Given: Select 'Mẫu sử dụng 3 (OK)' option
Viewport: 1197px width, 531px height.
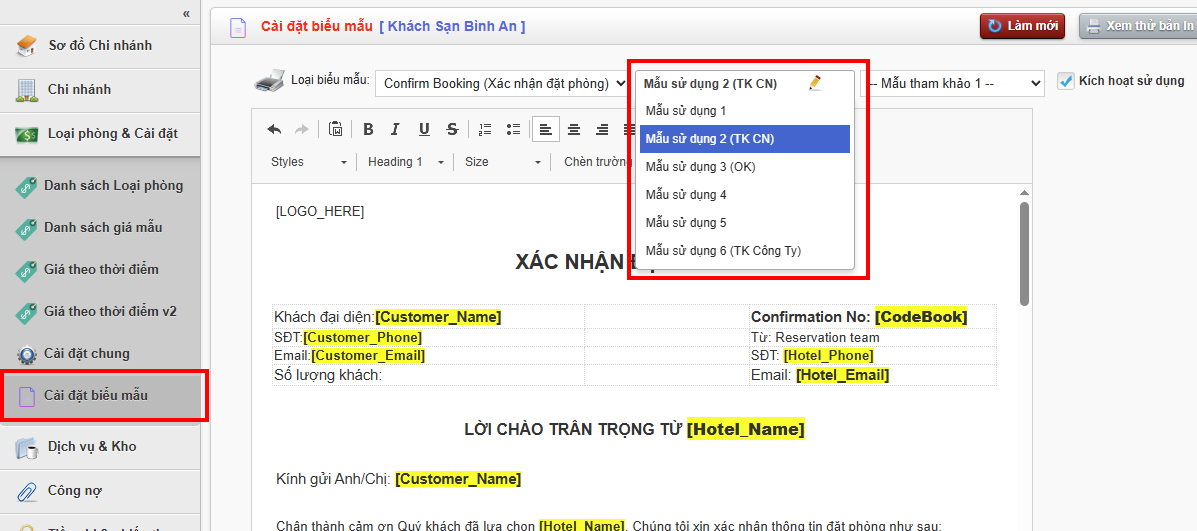Looking at the screenshot, I should click(699, 167).
